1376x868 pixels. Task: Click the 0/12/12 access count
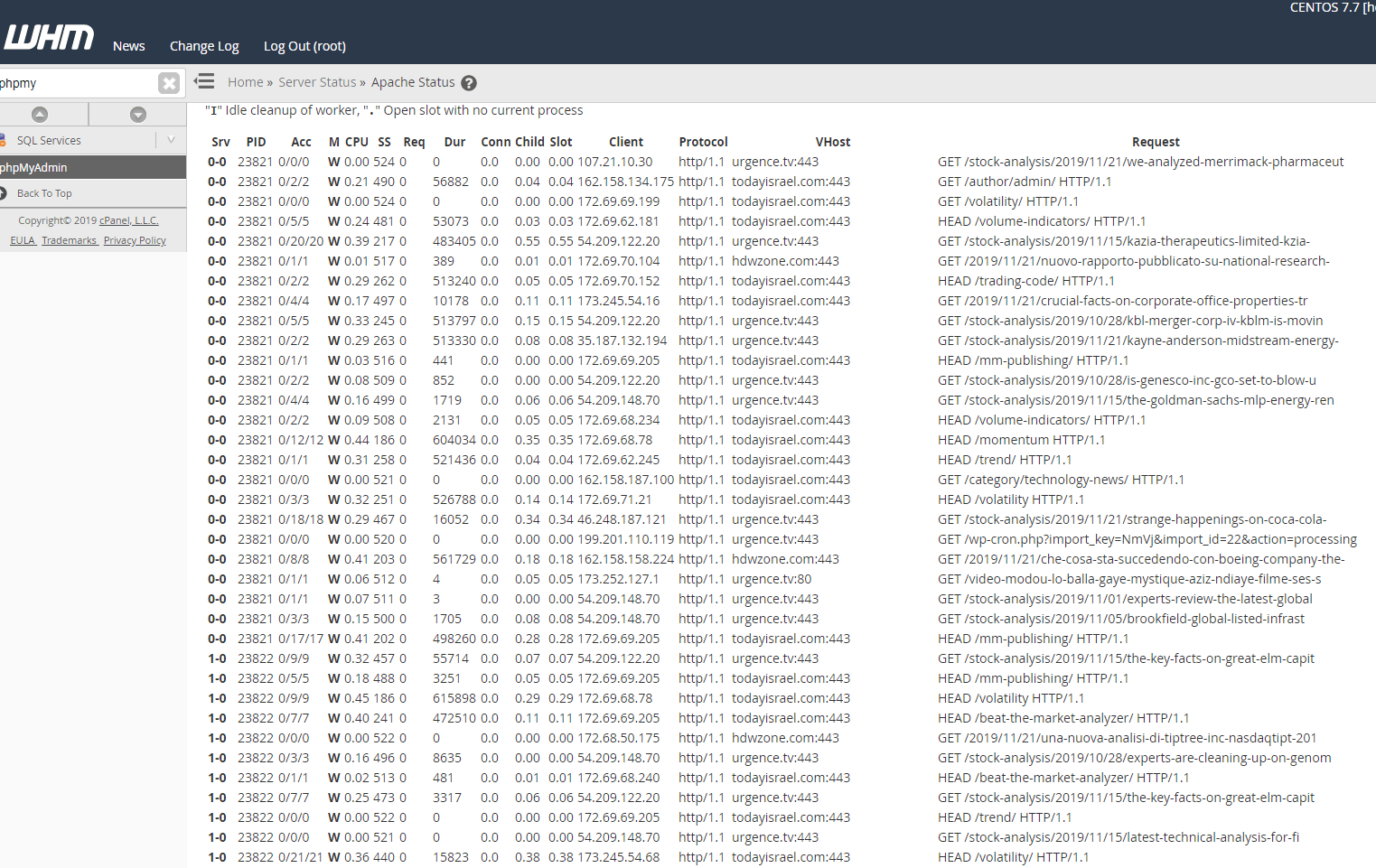pos(301,440)
